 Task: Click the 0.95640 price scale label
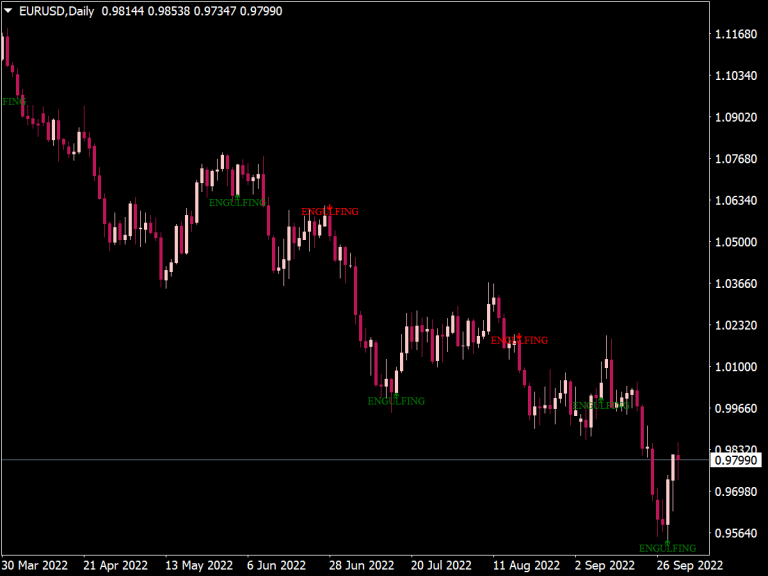point(736,534)
